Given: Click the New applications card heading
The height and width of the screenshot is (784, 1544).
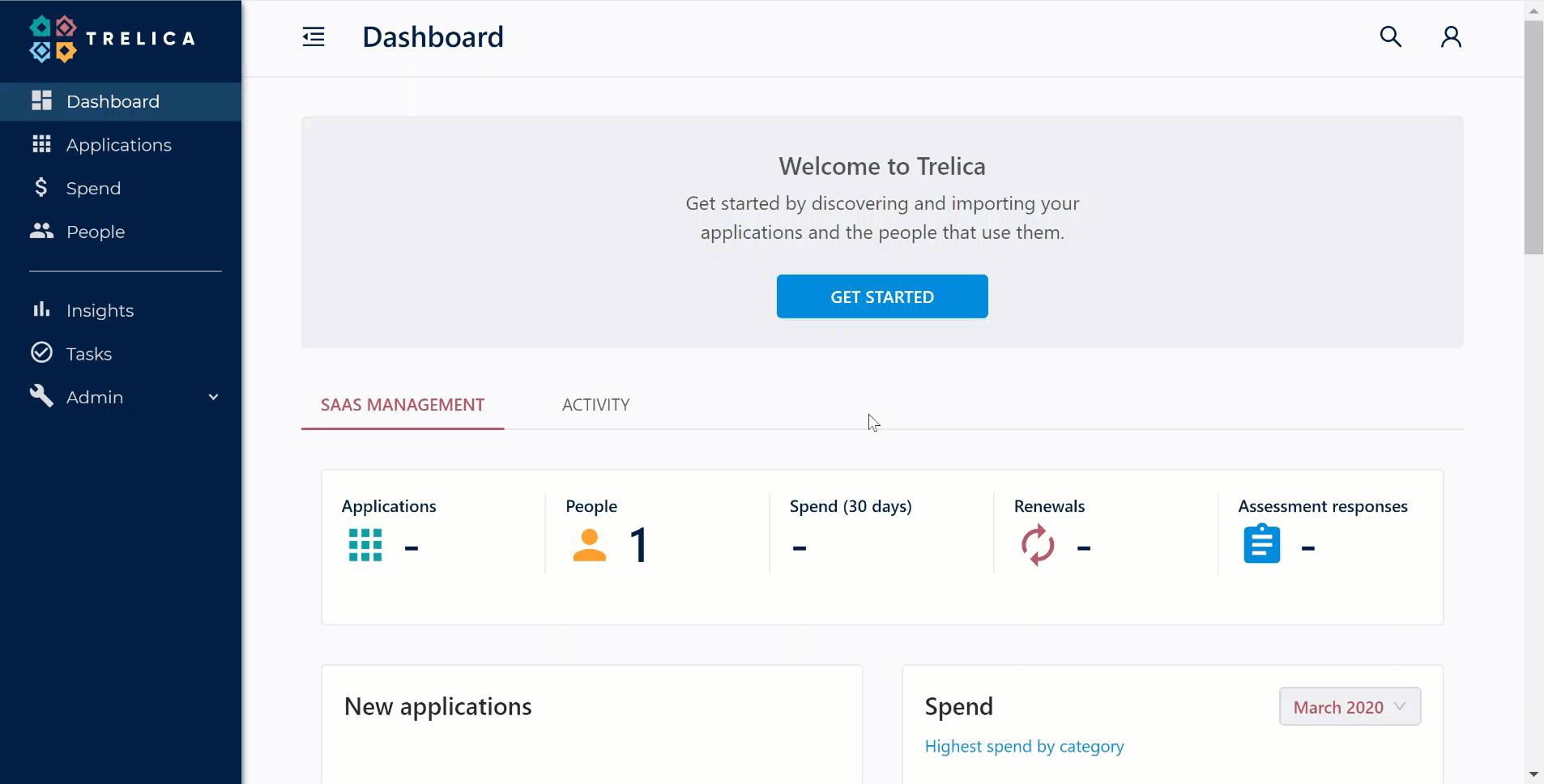Looking at the screenshot, I should (x=438, y=706).
